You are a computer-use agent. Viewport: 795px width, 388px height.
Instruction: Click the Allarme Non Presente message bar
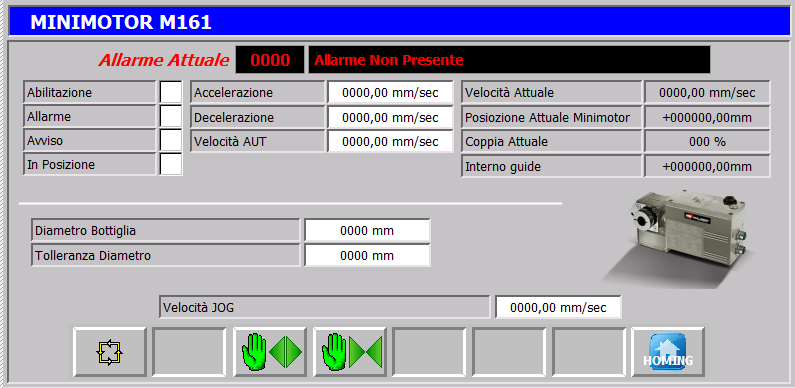coord(510,60)
